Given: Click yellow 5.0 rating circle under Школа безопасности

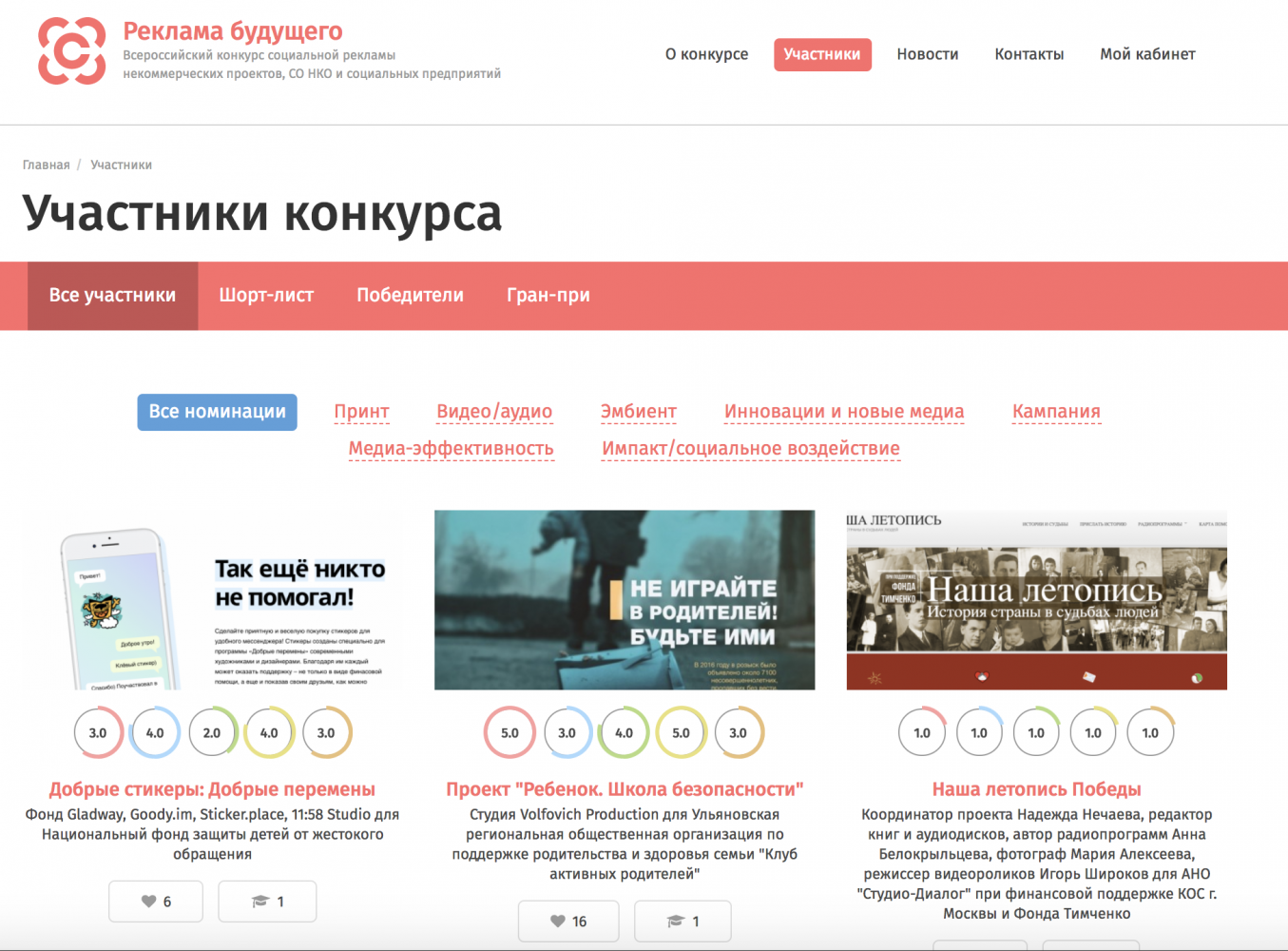Looking at the screenshot, I should 681,733.
